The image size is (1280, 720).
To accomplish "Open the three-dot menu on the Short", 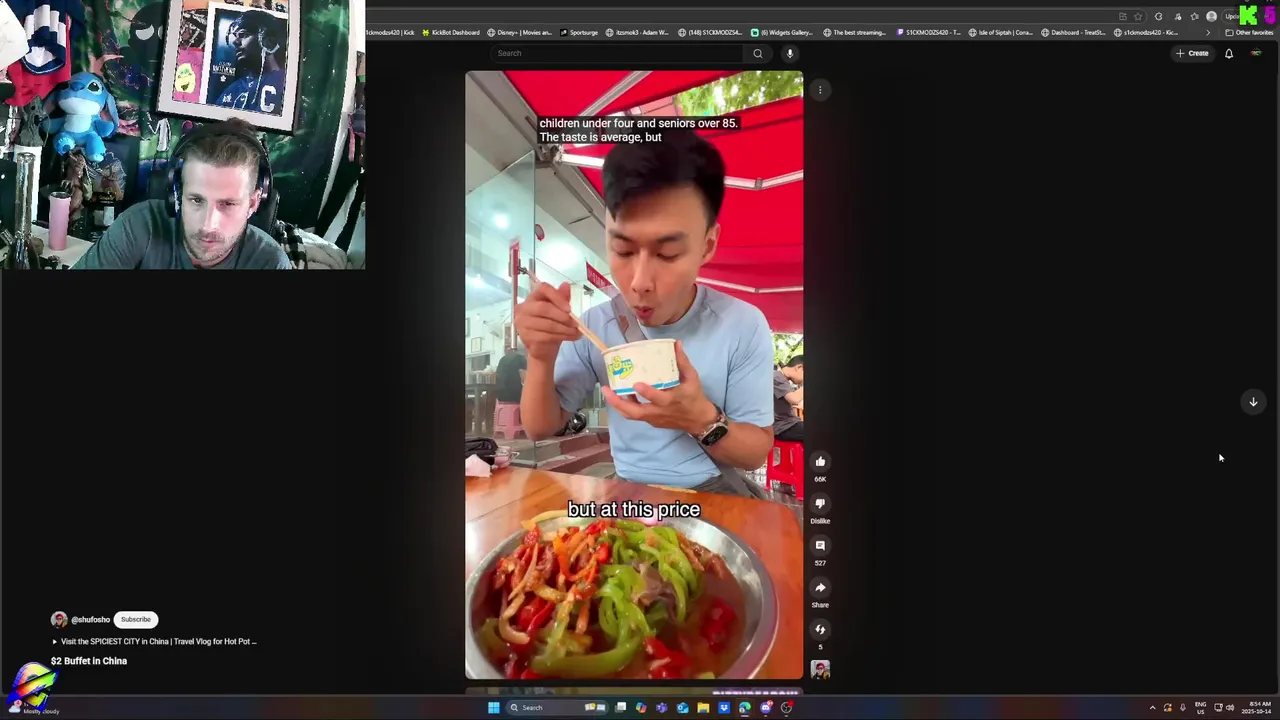I will (820, 90).
